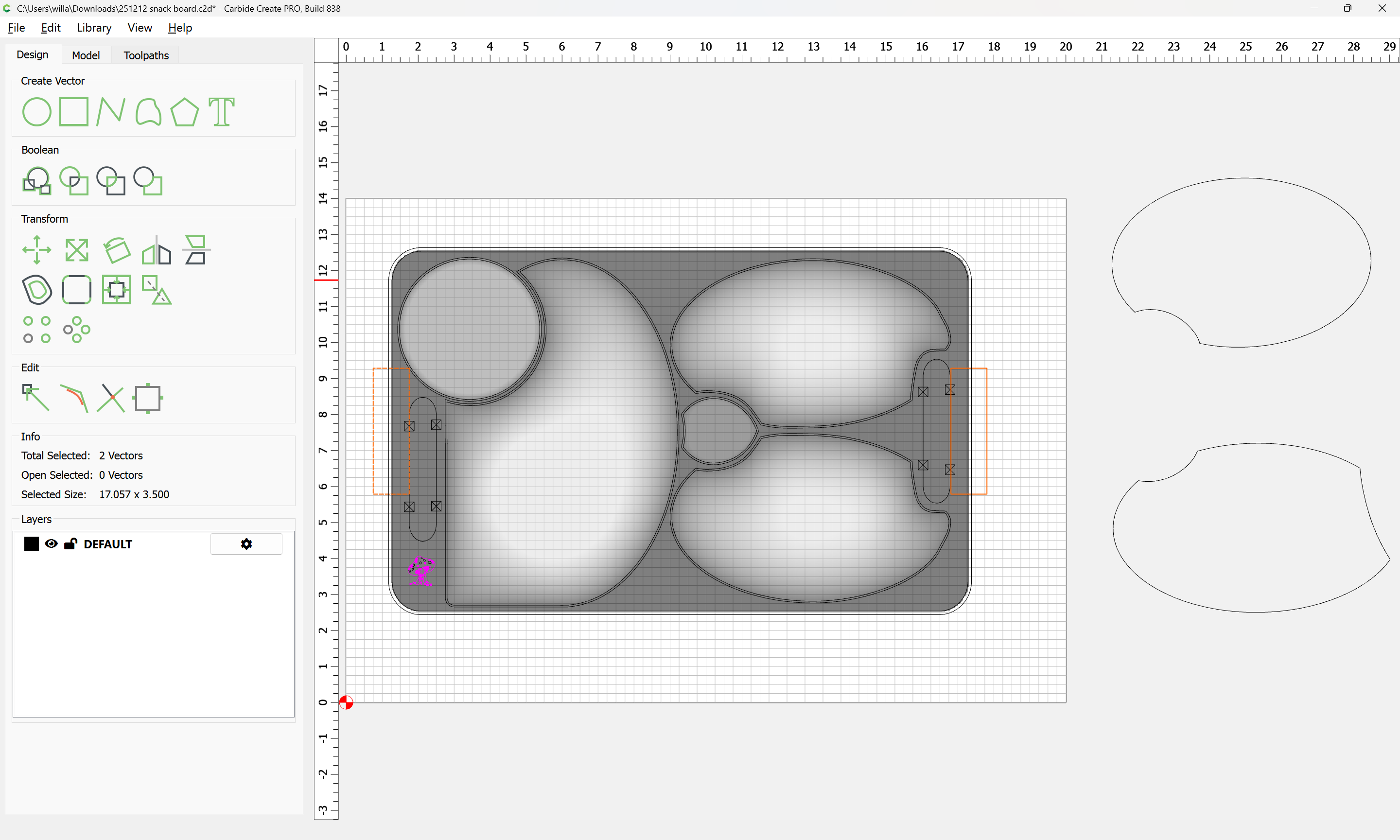
Task: Select the Create Rectangle tool
Action: 73,111
